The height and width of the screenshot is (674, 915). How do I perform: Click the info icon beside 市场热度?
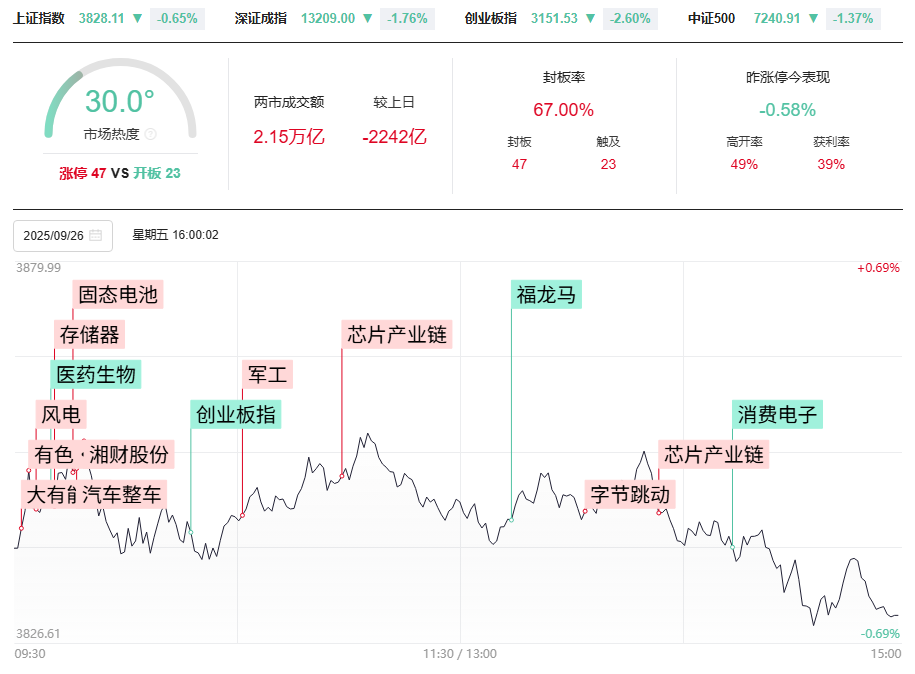tap(151, 134)
